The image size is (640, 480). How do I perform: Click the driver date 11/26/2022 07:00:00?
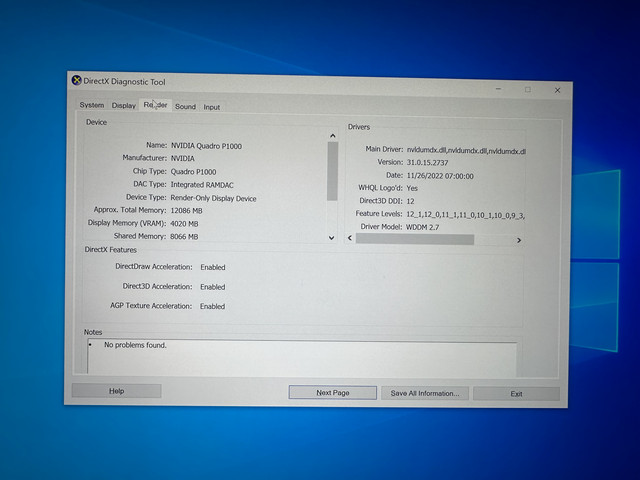[x=440, y=176]
